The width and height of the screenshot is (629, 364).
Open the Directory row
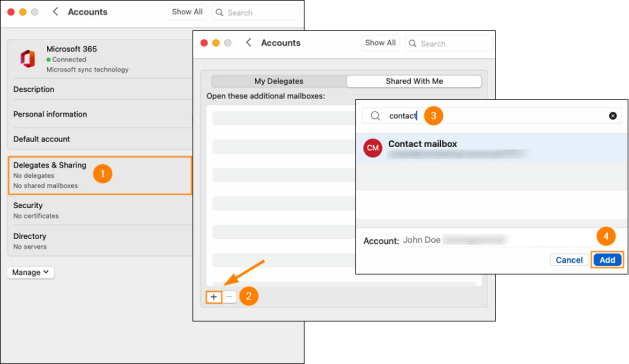click(100, 241)
